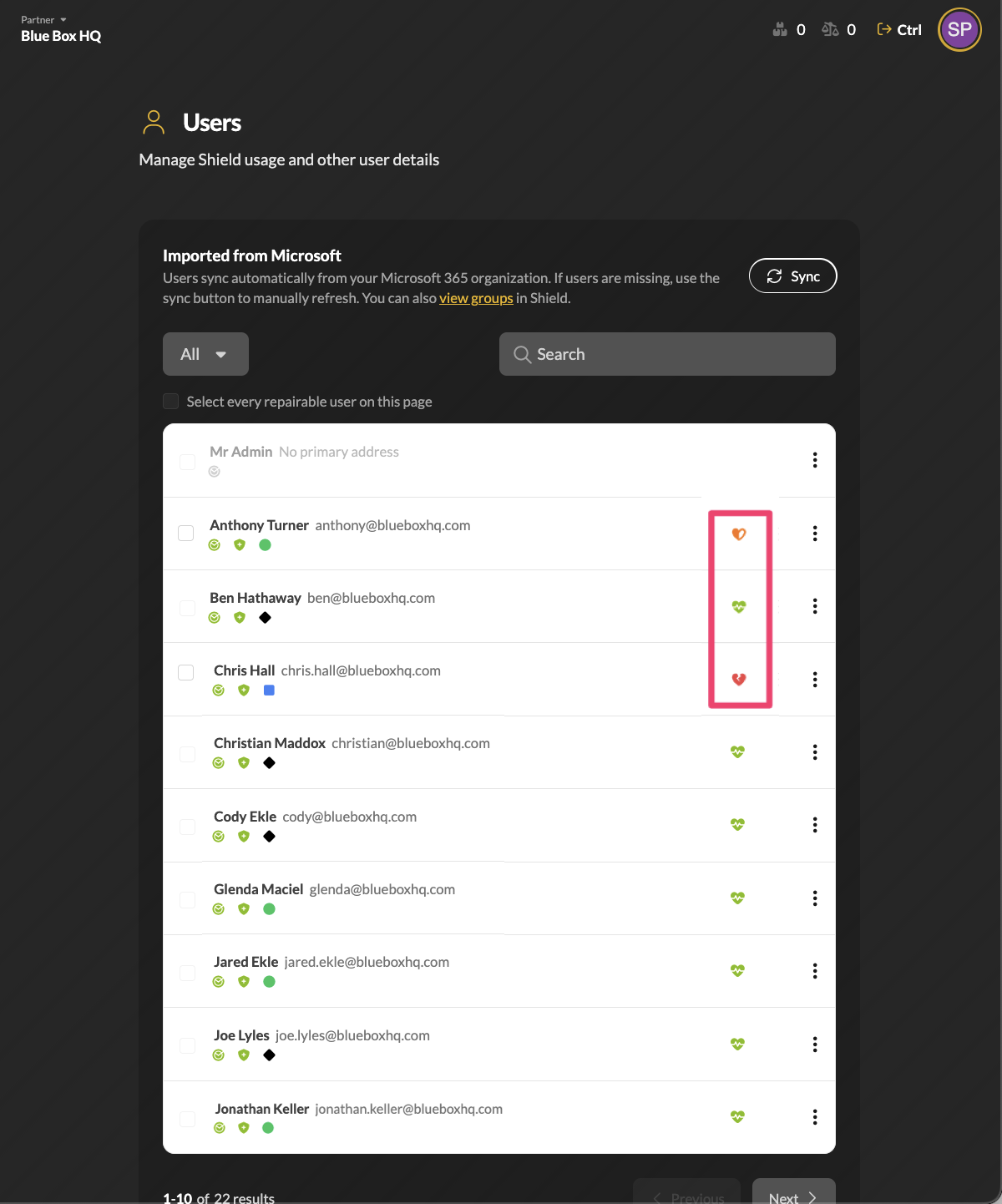
Task: Tick the checkbox for Glenda Maciel
Action: click(x=188, y=900)
